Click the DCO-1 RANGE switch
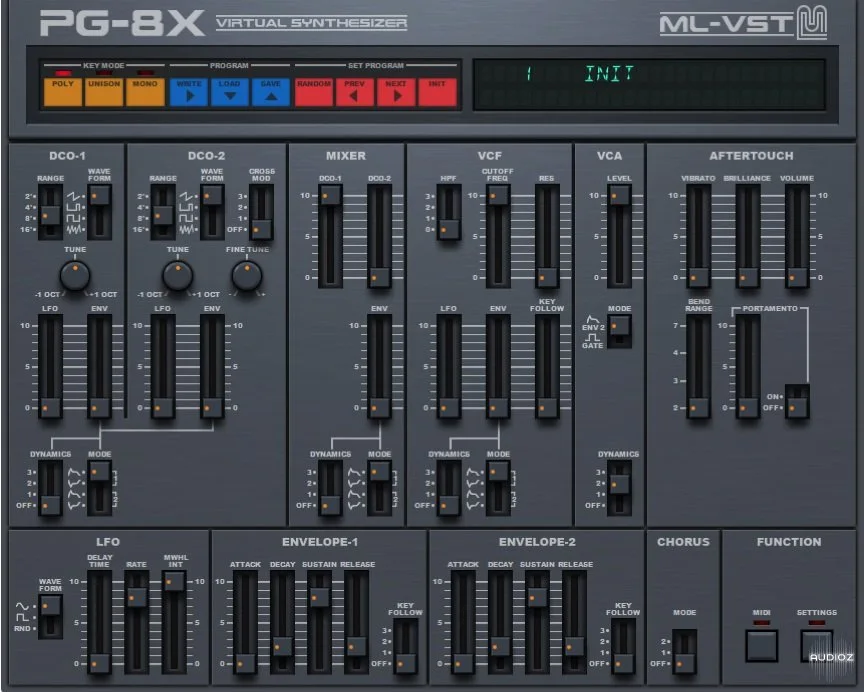 tap(50, 212)
